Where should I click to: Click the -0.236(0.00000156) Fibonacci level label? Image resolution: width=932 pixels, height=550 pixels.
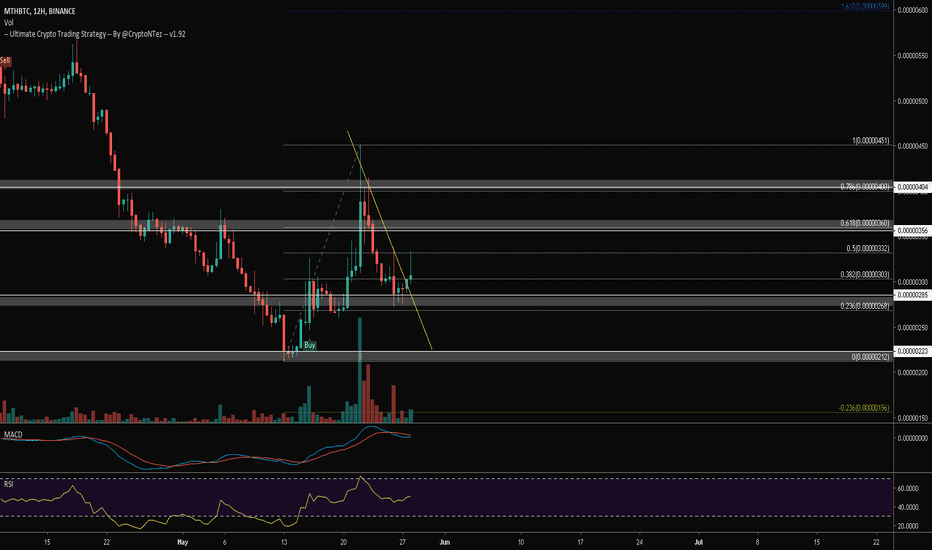pyautogui.click(x=864, y=408)
